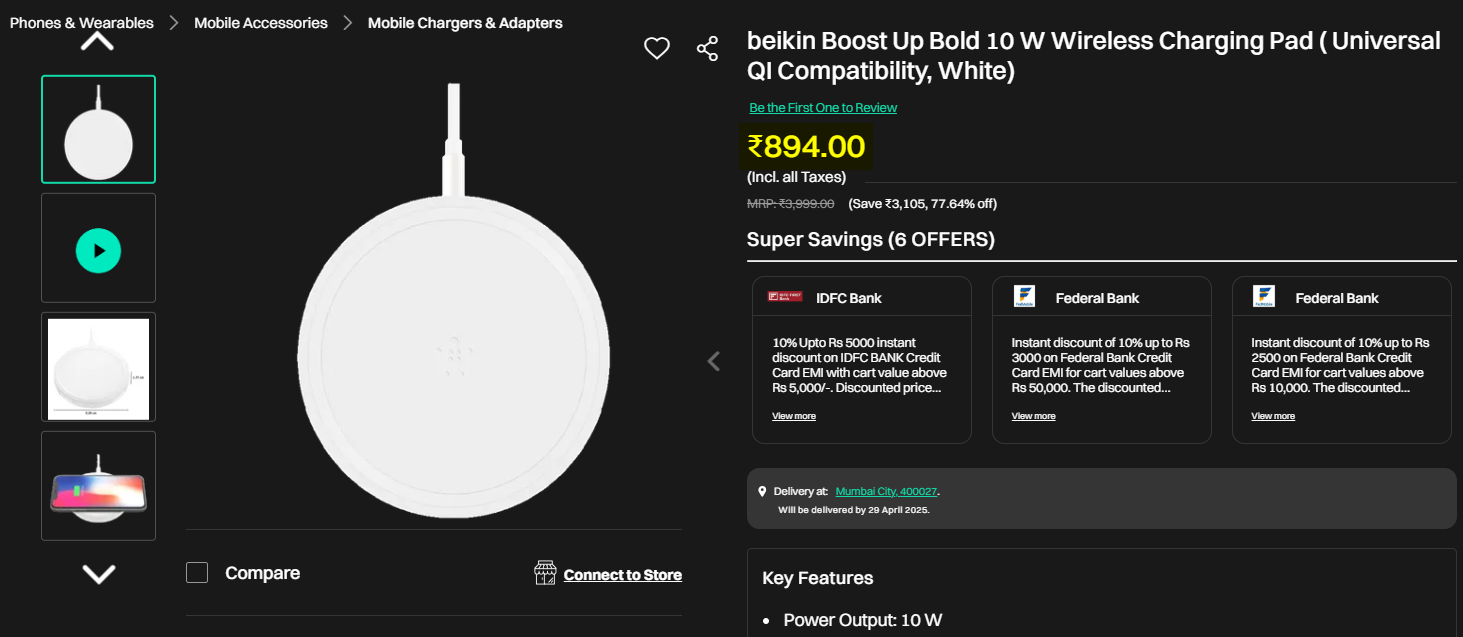The height and width of the screenshot is (637, 1463).
Task: Click the first Federal Bank logo
Action: point(1024,297)
